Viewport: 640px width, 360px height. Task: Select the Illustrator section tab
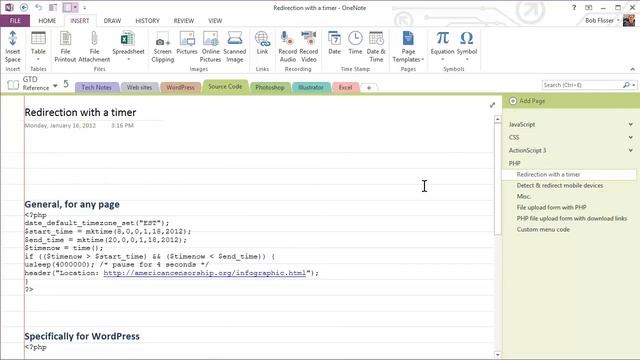[x=311, y=87]
